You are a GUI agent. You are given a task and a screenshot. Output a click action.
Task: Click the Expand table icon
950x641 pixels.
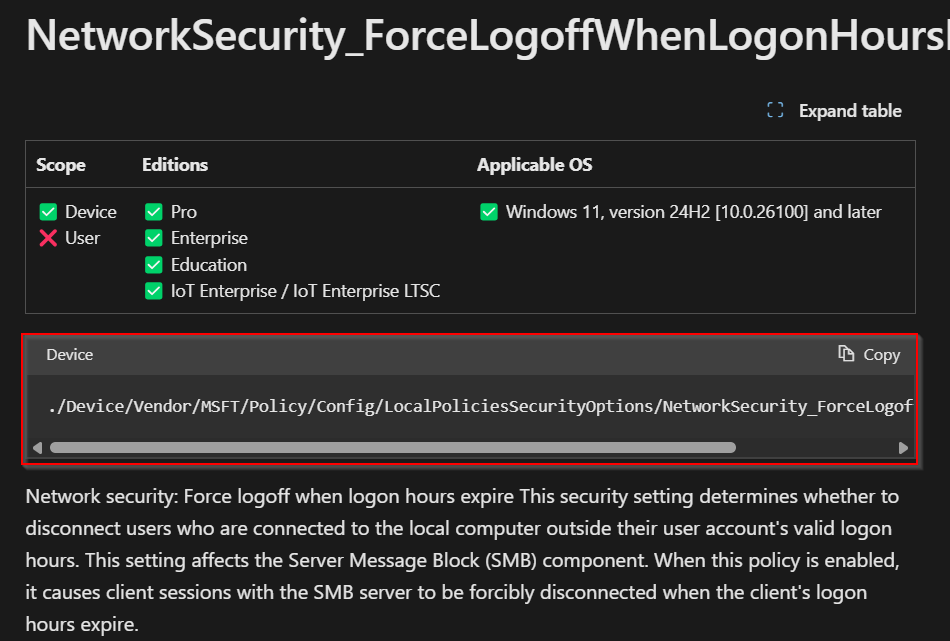click(775, 110)
